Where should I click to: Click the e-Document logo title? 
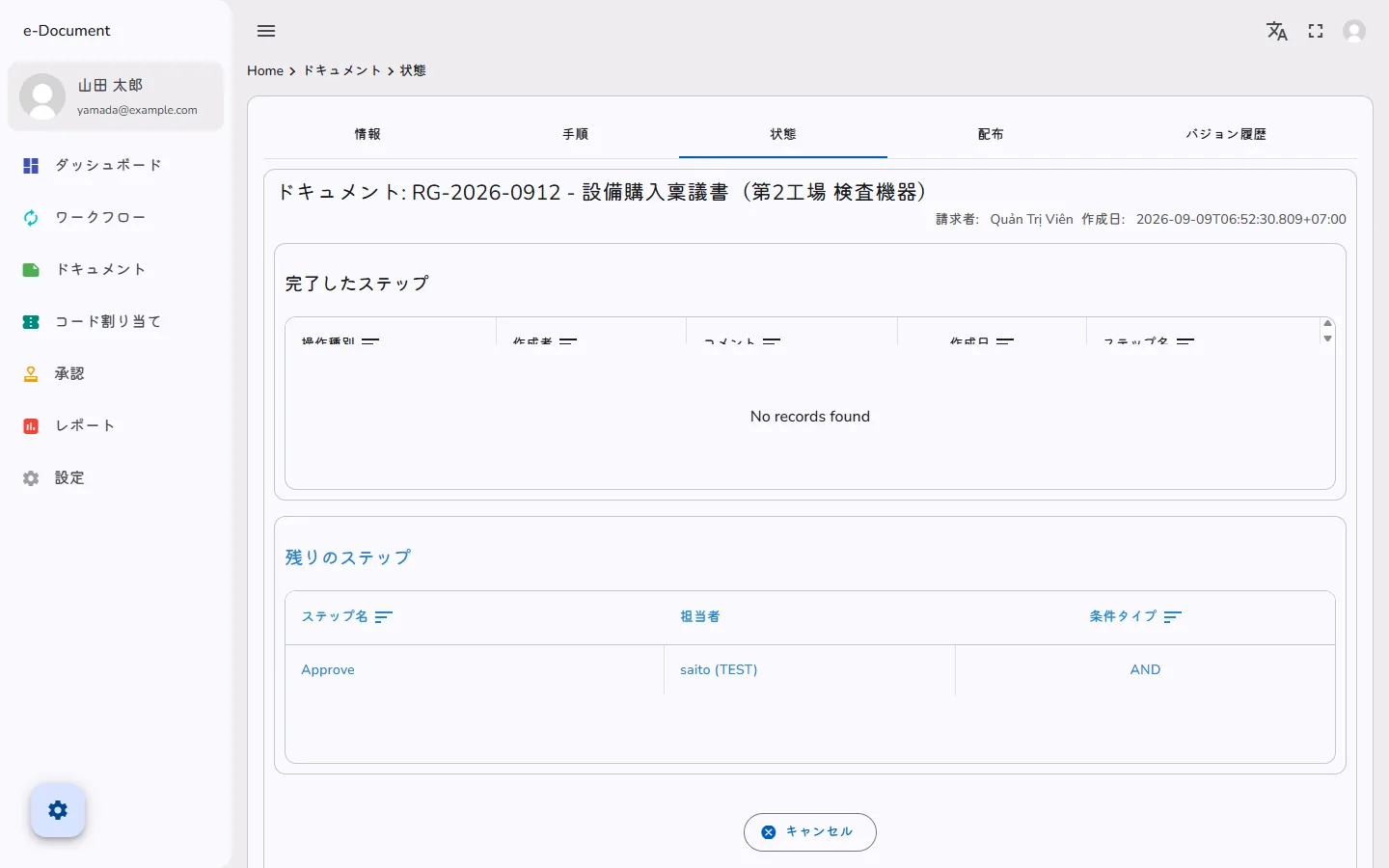[67, 31]
